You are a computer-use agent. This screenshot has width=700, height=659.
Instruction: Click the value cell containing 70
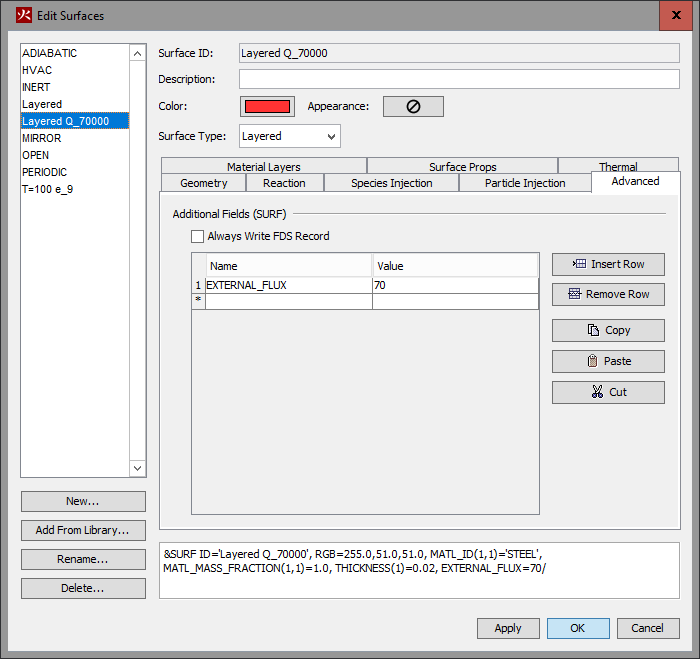(x=455, y=285)
